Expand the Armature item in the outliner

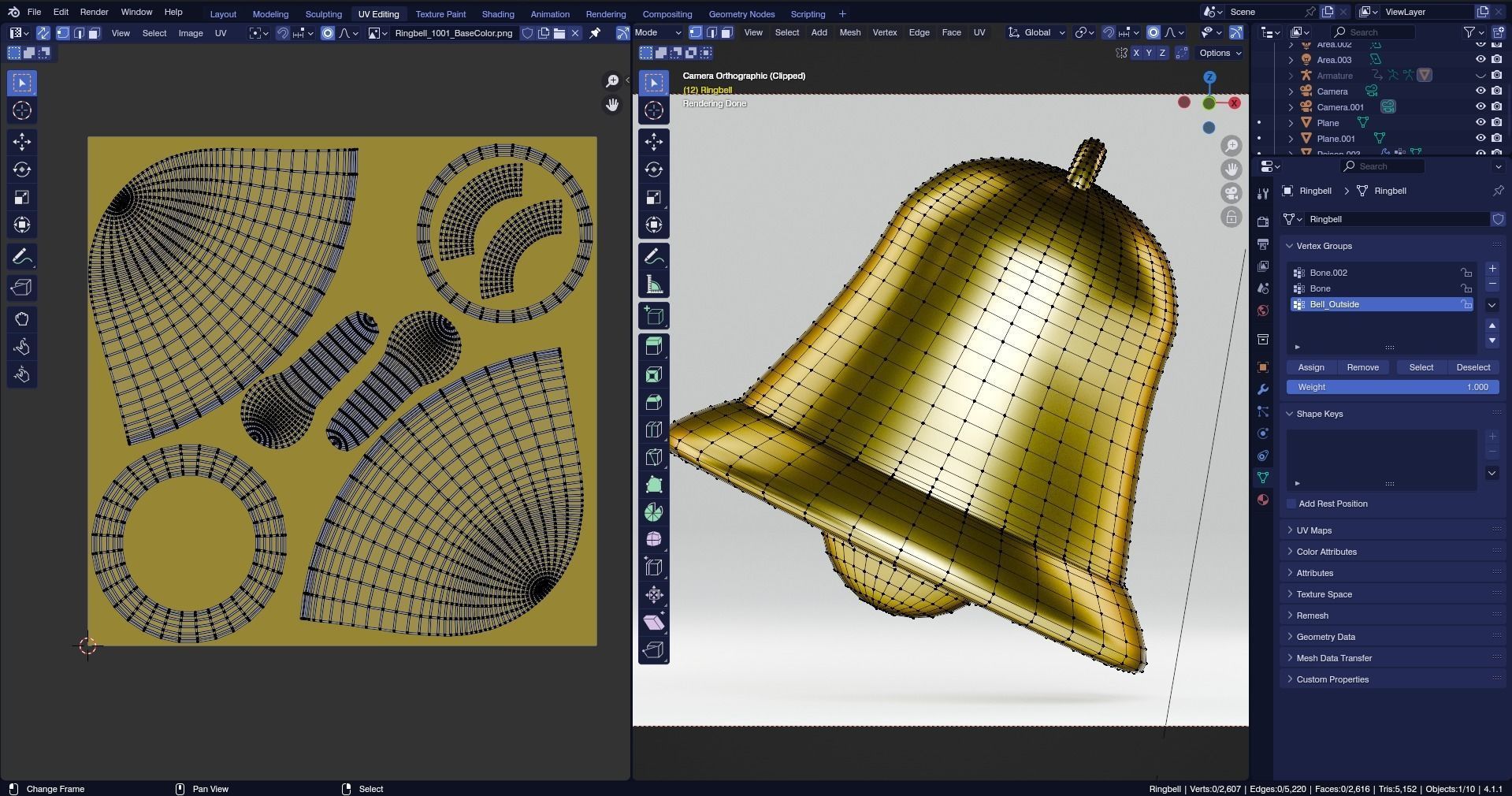tap(1291, 76)
